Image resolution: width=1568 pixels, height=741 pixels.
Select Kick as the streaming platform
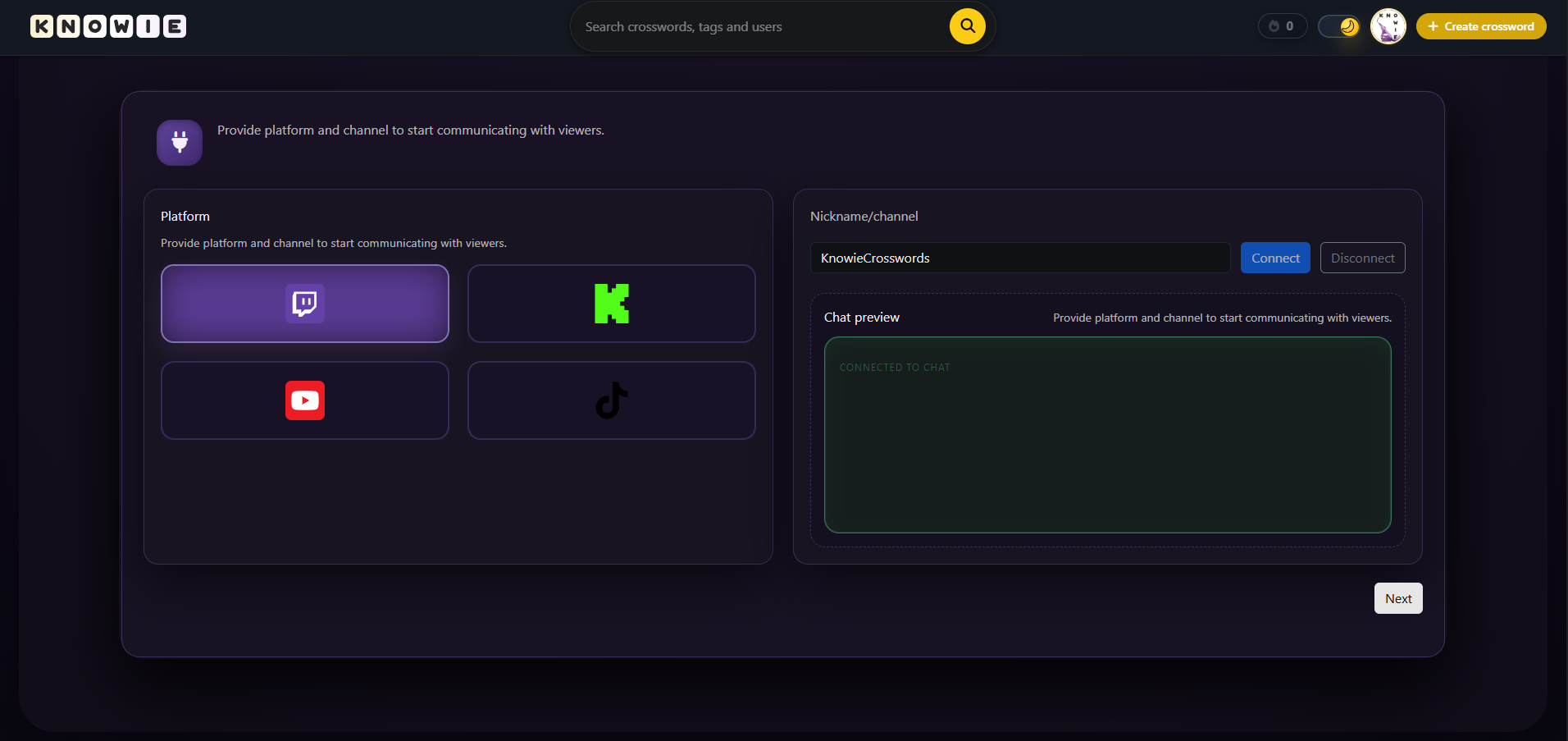[x=611, y=303]
